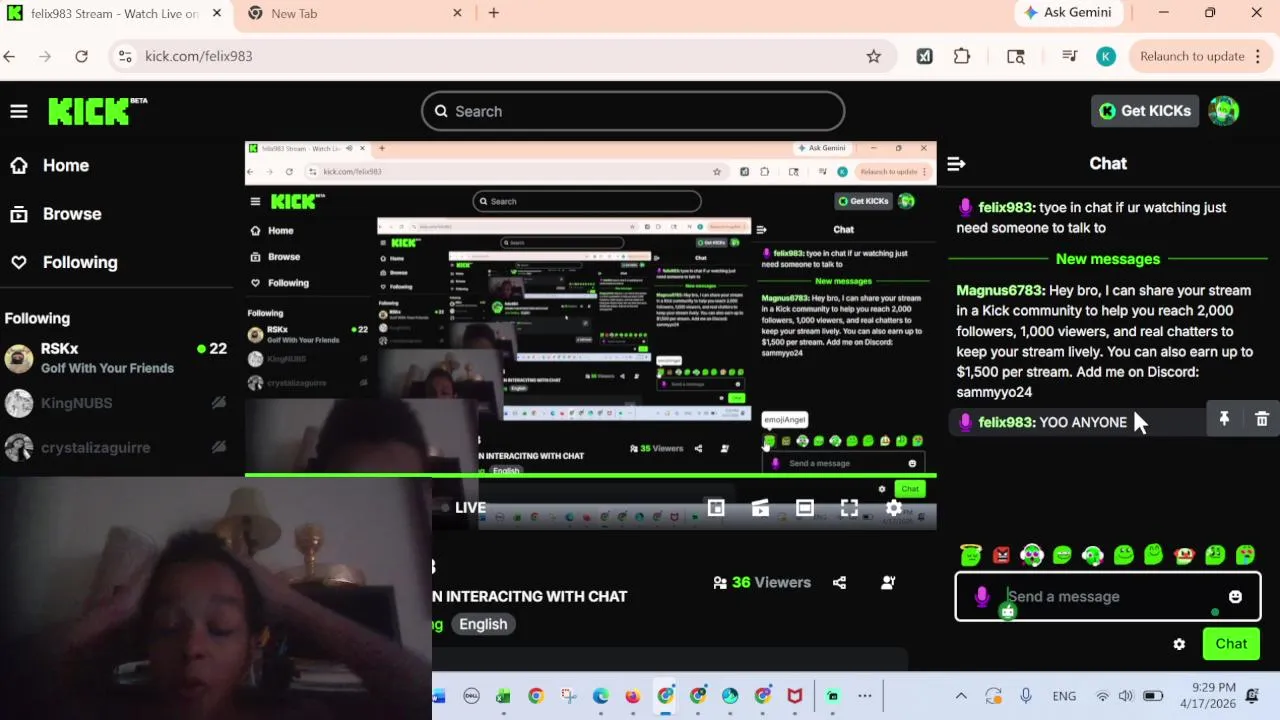Open the Chrome profile K avatar
1280x720 pixels.
point(1106,56)
